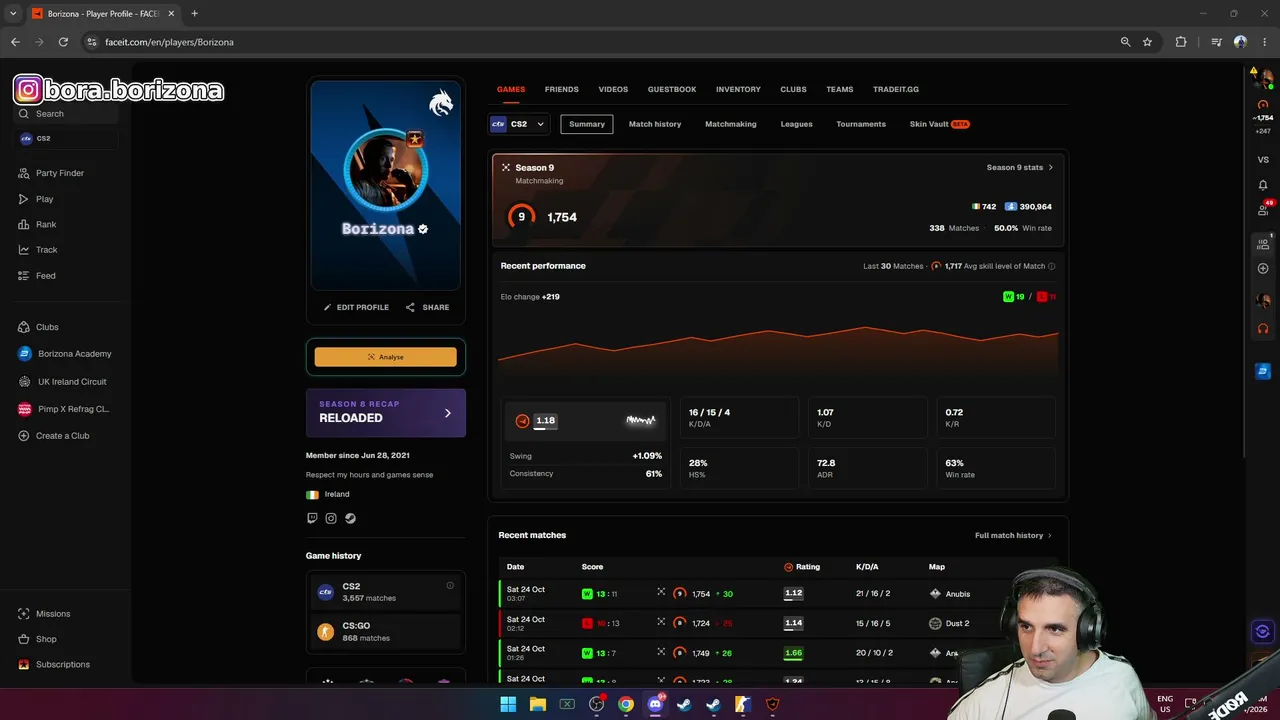Viewport: 1280px width, 720px height.
Task: Click the orange headset icon in right sidebar
Action: tap(1263, 328)
